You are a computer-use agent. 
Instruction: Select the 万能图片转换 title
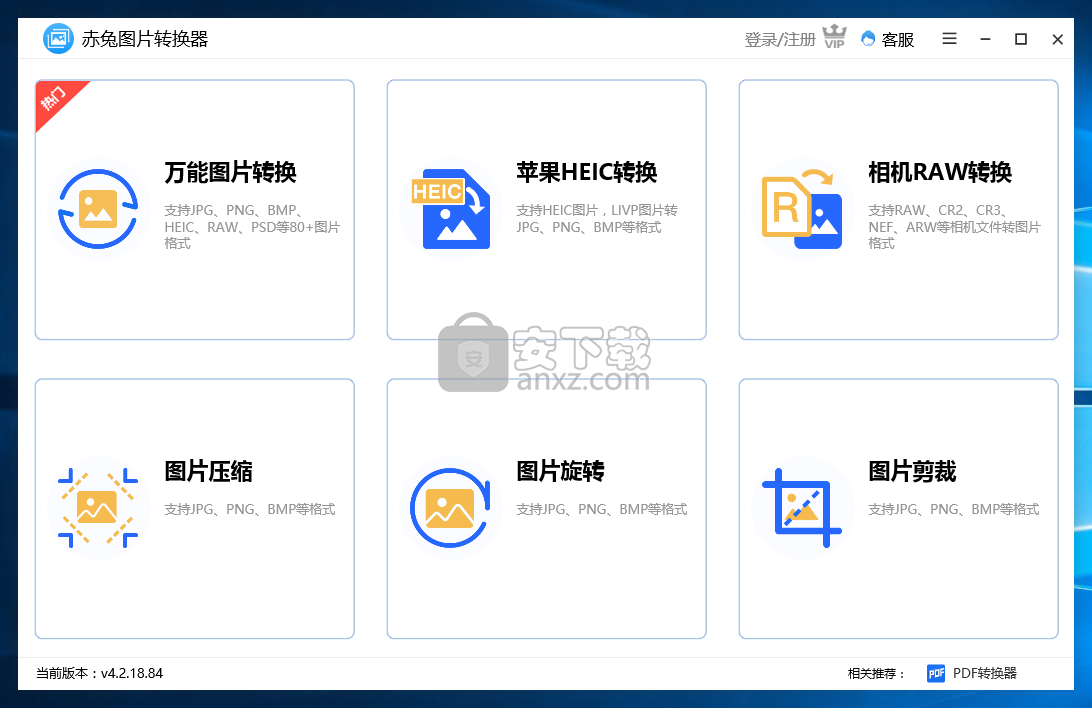pos(231,172)
